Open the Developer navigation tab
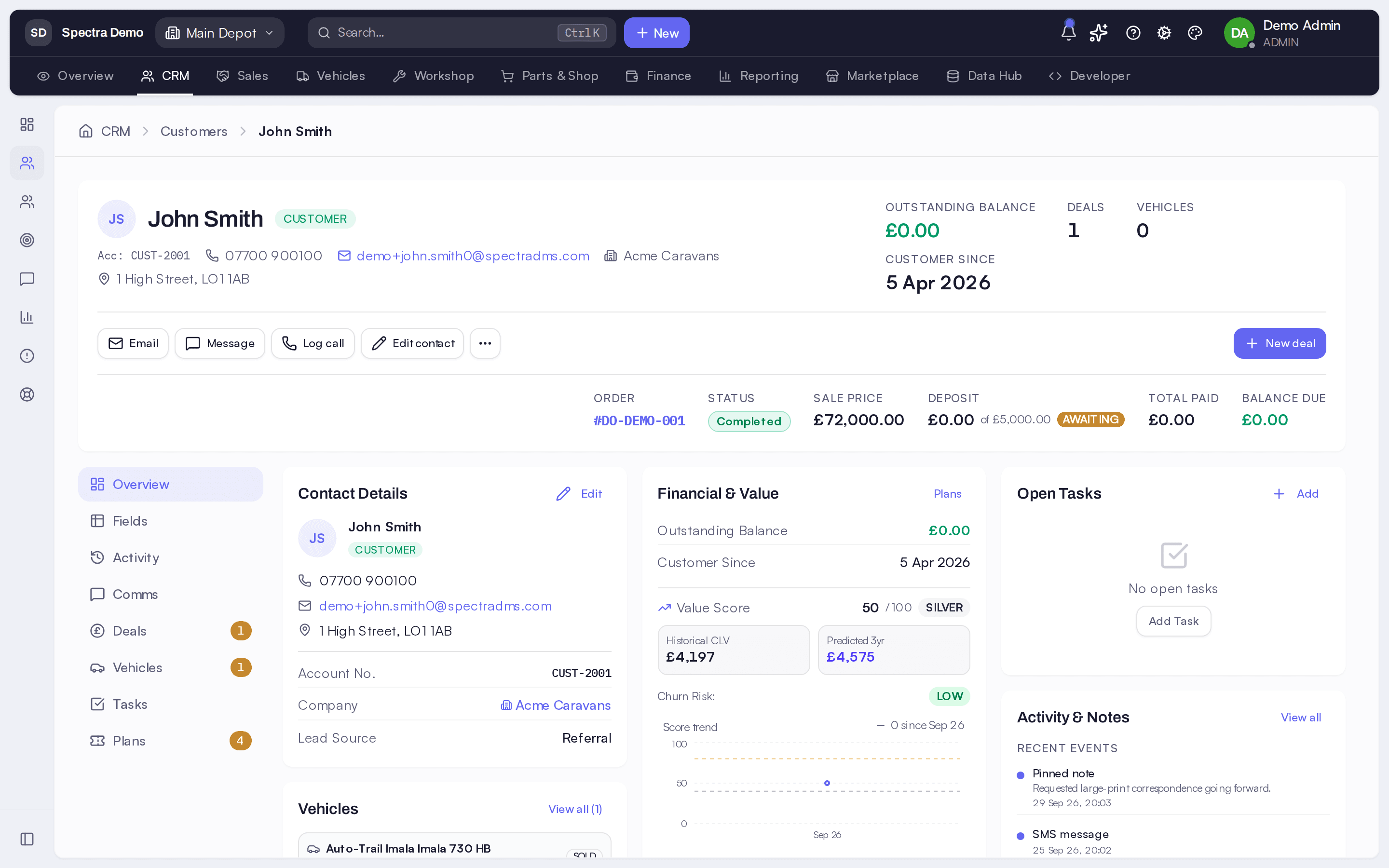This screenshot has width=1389, height=868. pyautogui.click(x=1089, y=76)
